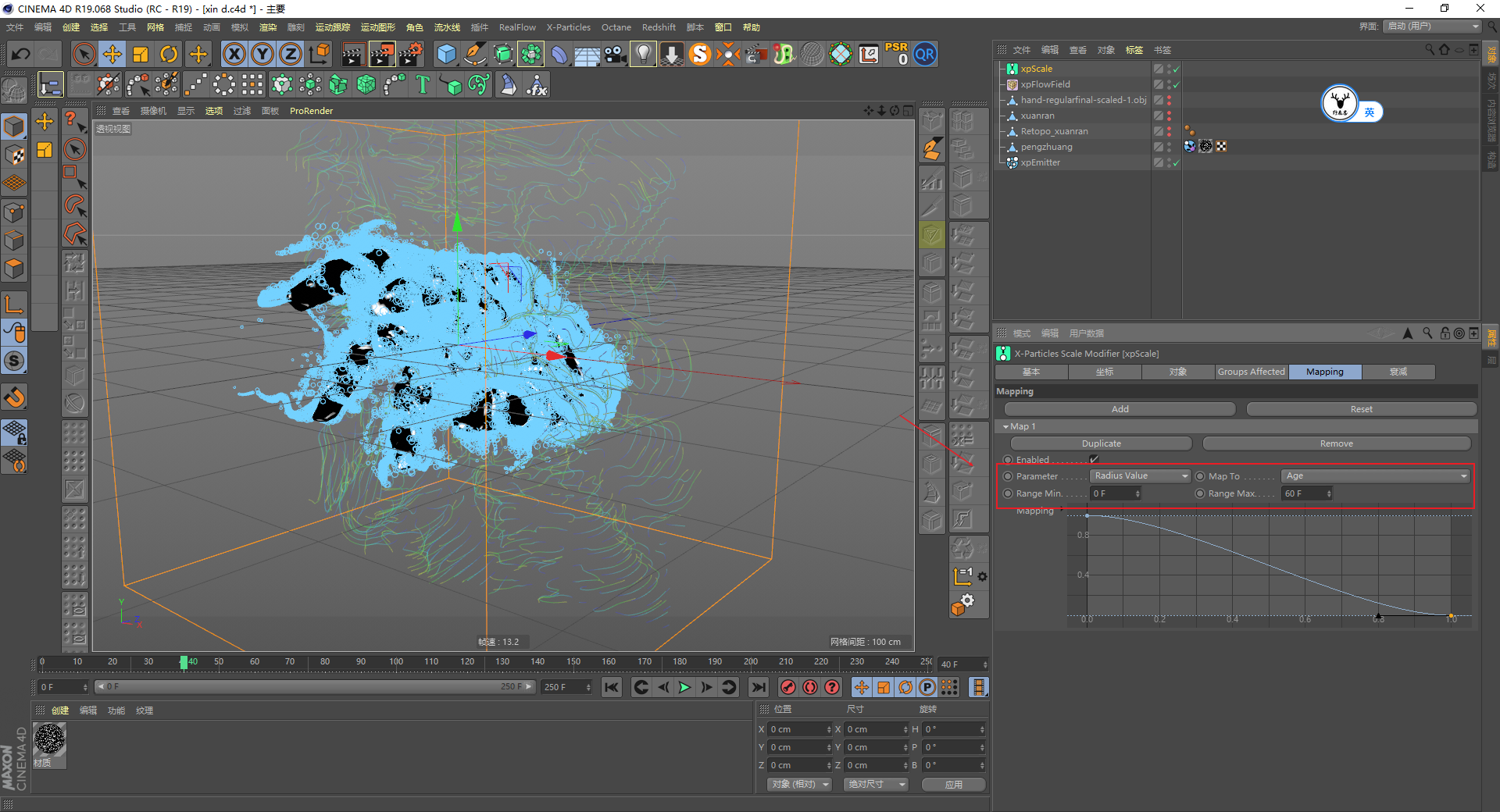Click the Pen spline tool icon
The width and height of the screenshot is (1500, 812).
point(474,54)
